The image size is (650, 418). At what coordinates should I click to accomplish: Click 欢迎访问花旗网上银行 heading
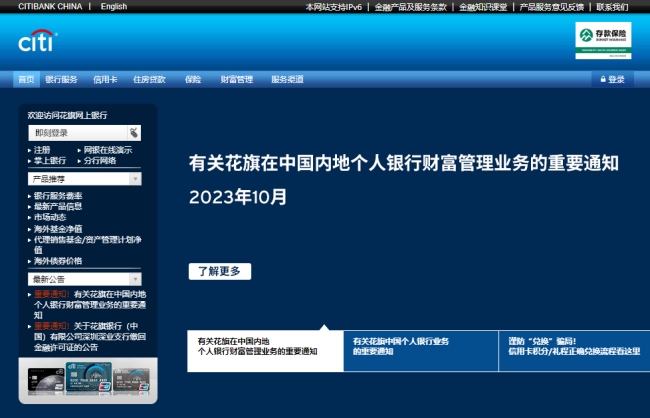point(67,115)
